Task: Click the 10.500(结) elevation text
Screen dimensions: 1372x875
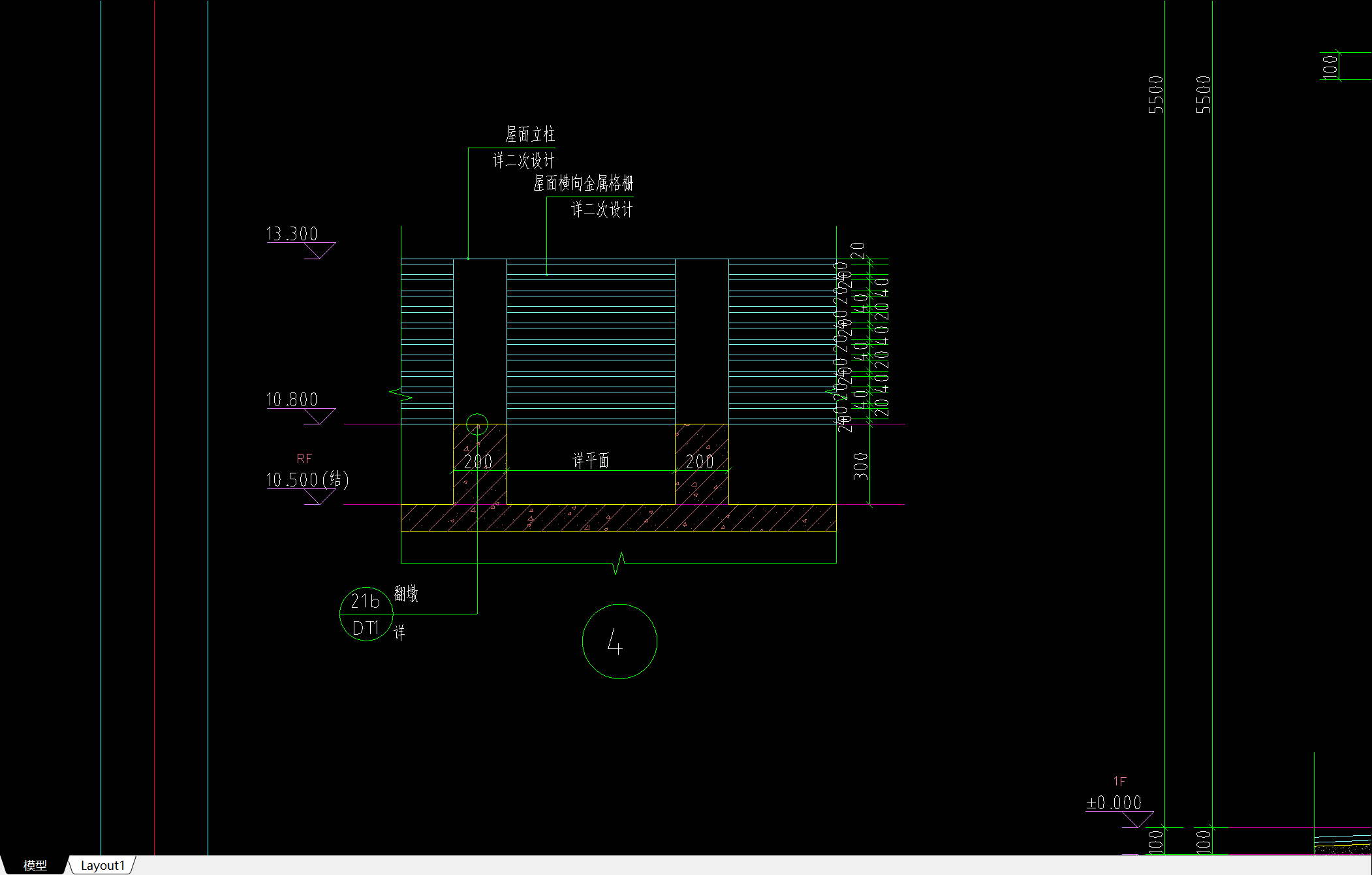Action: tap(307, 480)
